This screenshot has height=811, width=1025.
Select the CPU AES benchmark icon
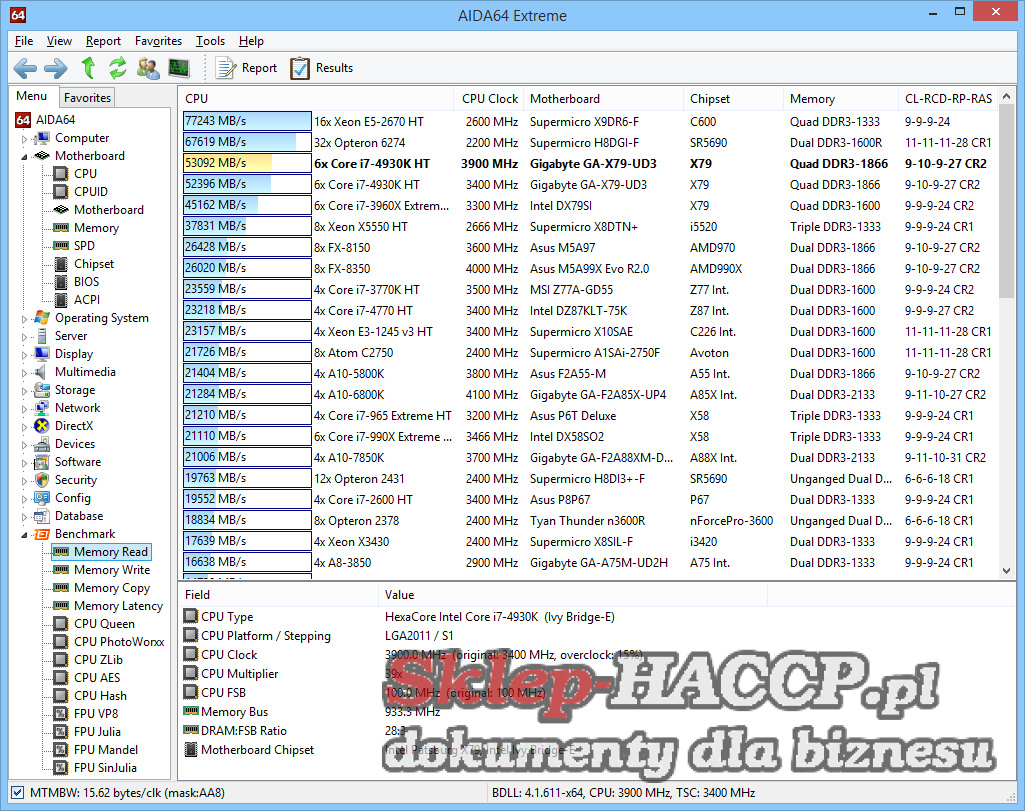[x=60, y=678]
